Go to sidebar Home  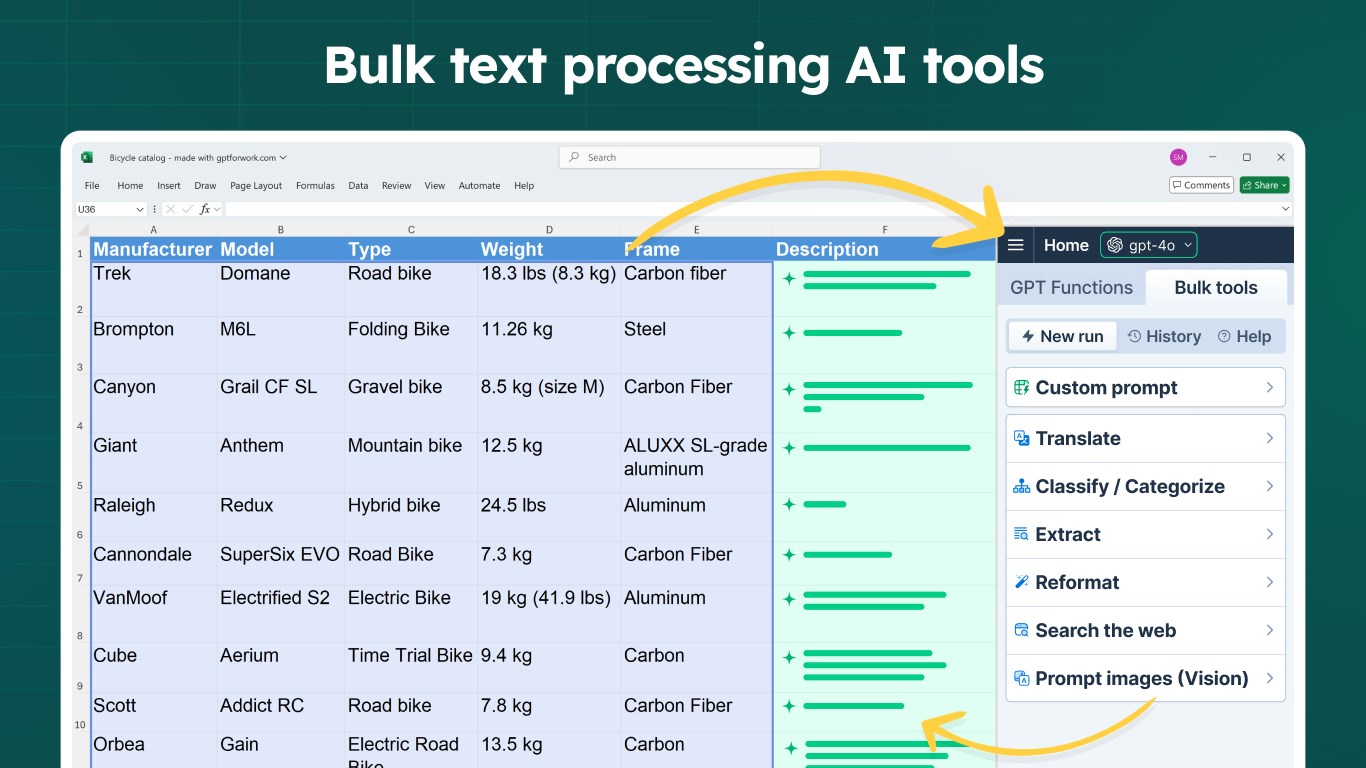(x=1066, y=245)
